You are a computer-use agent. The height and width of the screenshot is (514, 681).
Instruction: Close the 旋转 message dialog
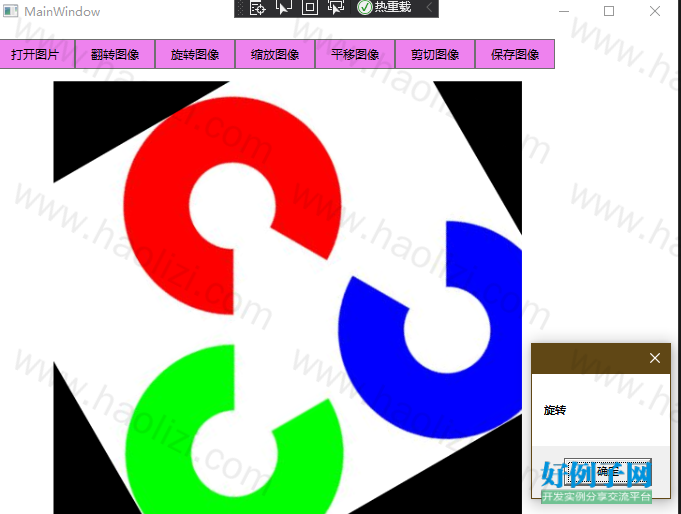(655, 358)
